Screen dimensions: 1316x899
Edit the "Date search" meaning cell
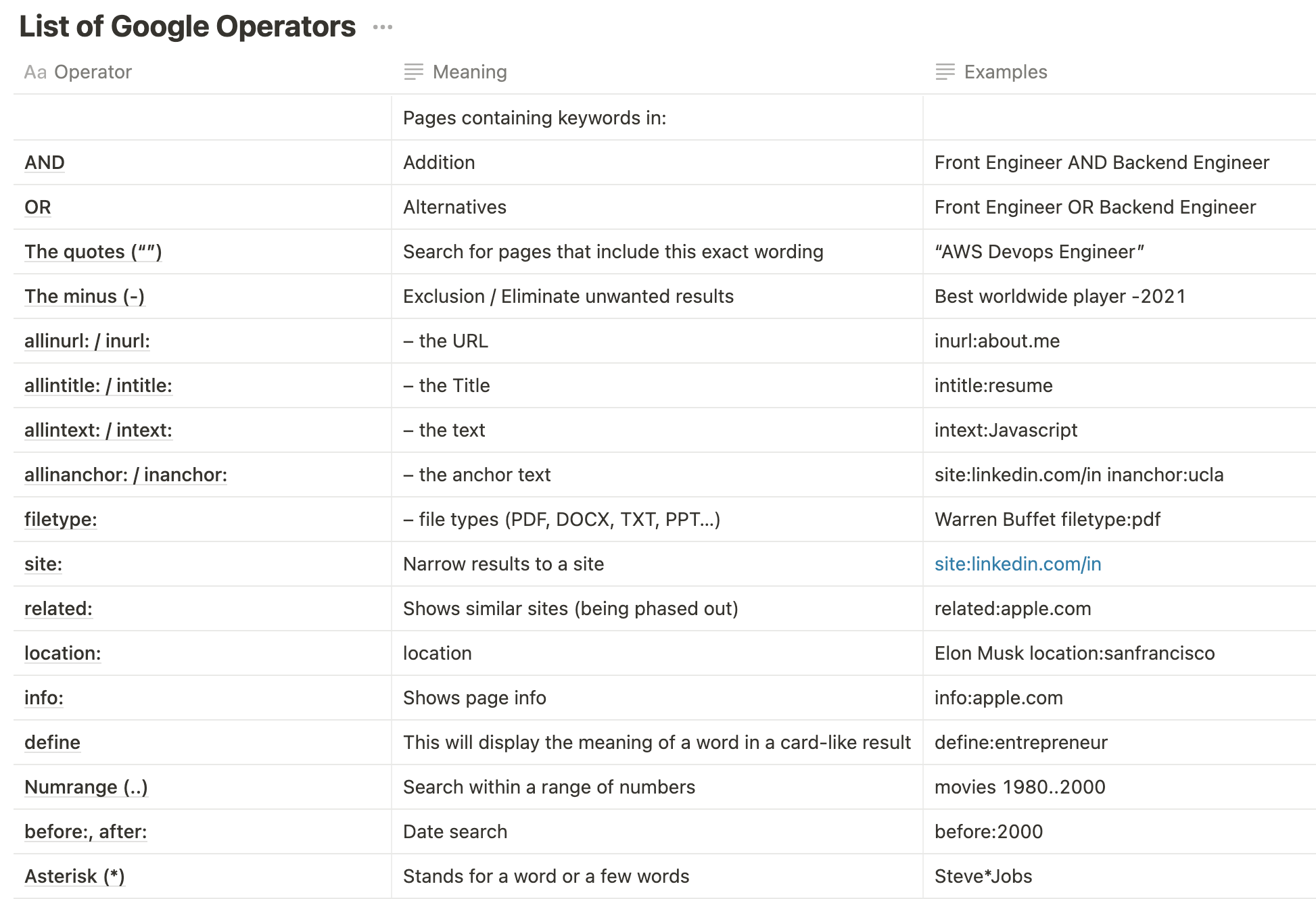[454, 832]
